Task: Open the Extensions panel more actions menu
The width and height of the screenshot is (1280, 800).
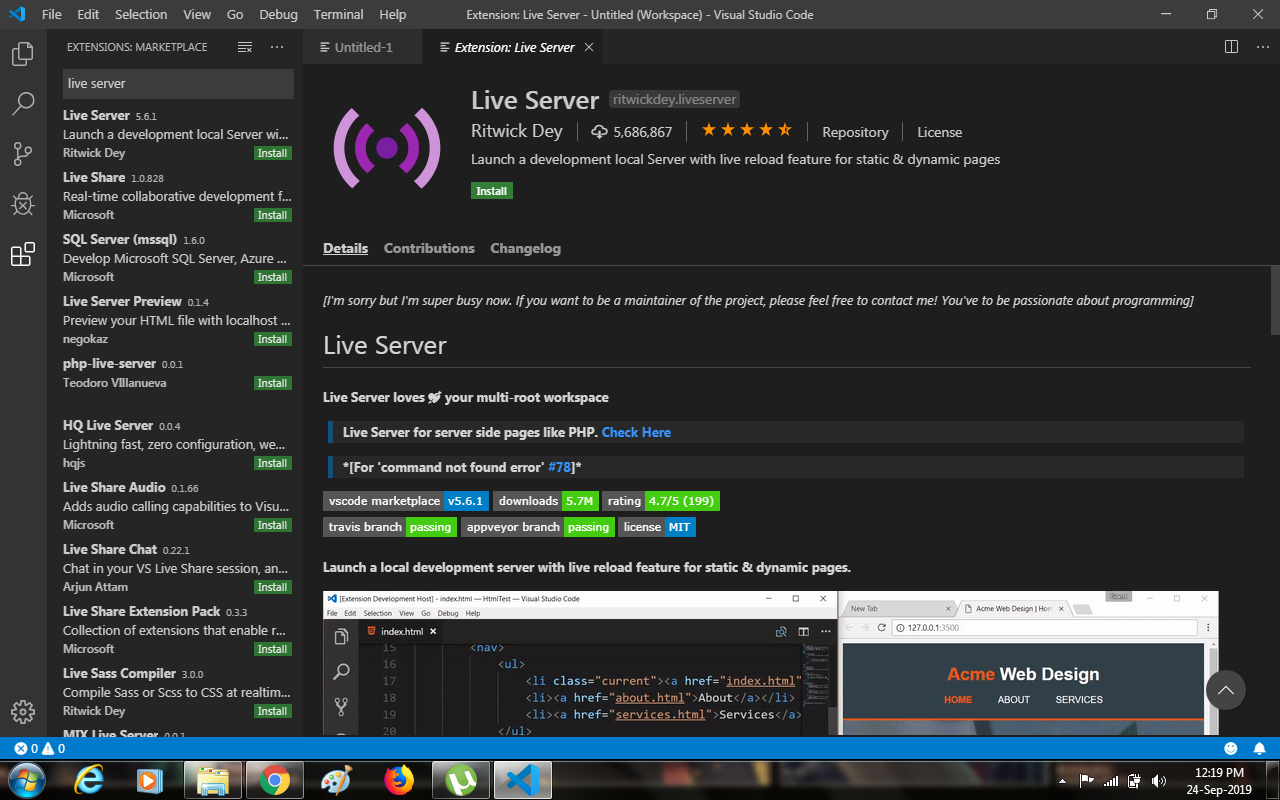Action: point(277,47)
